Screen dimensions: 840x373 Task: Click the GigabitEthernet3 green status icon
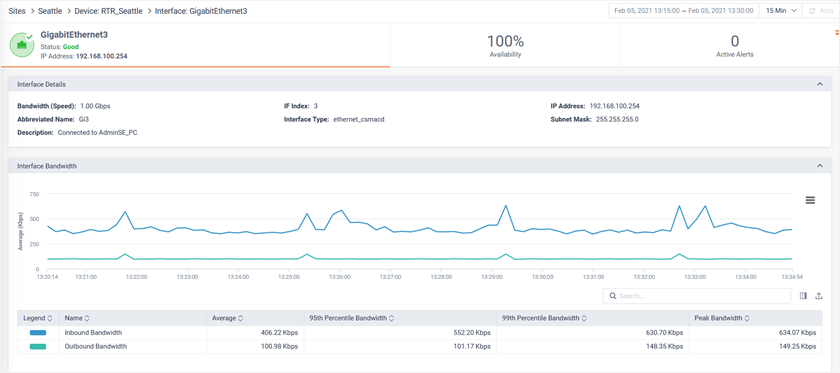(22, 44)
